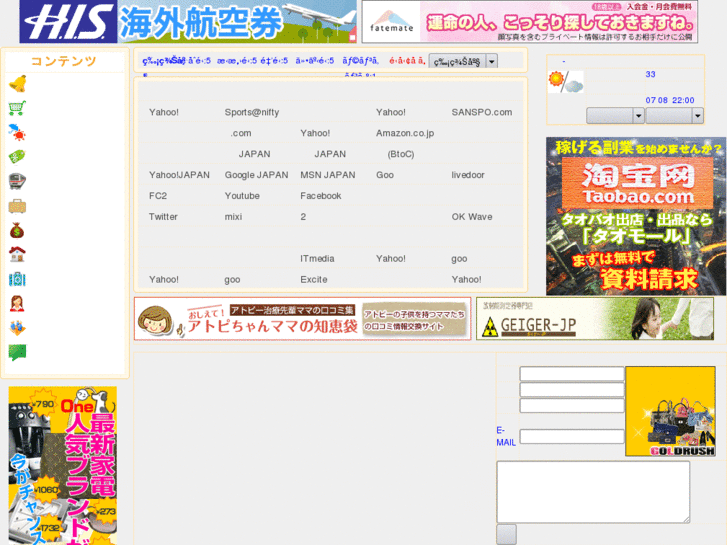
Task: Click the sun and cloud weather image
Action: tap(566, 82)
